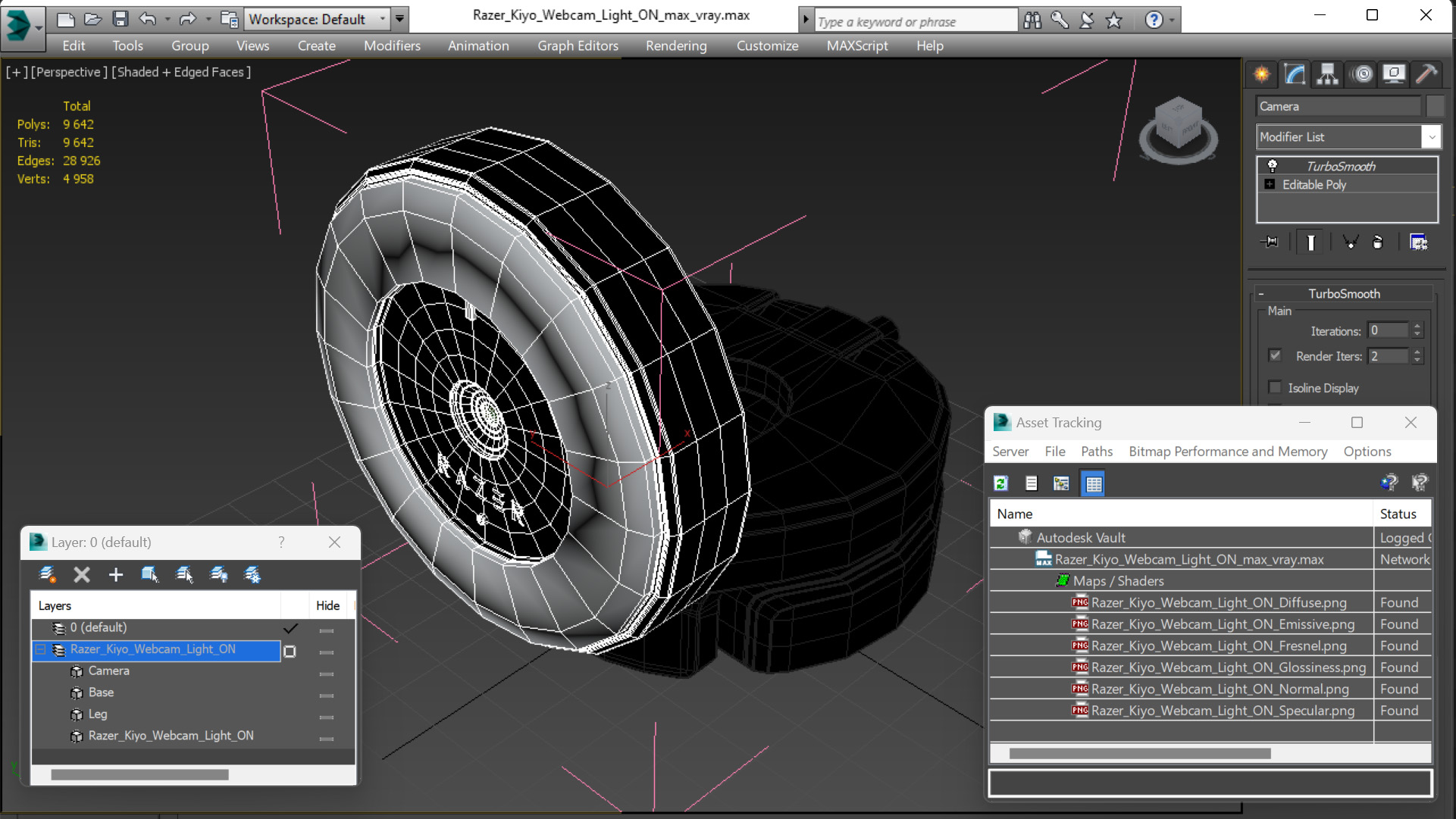The image size is (1456, 819).
Task: Toggle the TurboSmooth modifier lightbulb
Action: tap(1273, 166)
